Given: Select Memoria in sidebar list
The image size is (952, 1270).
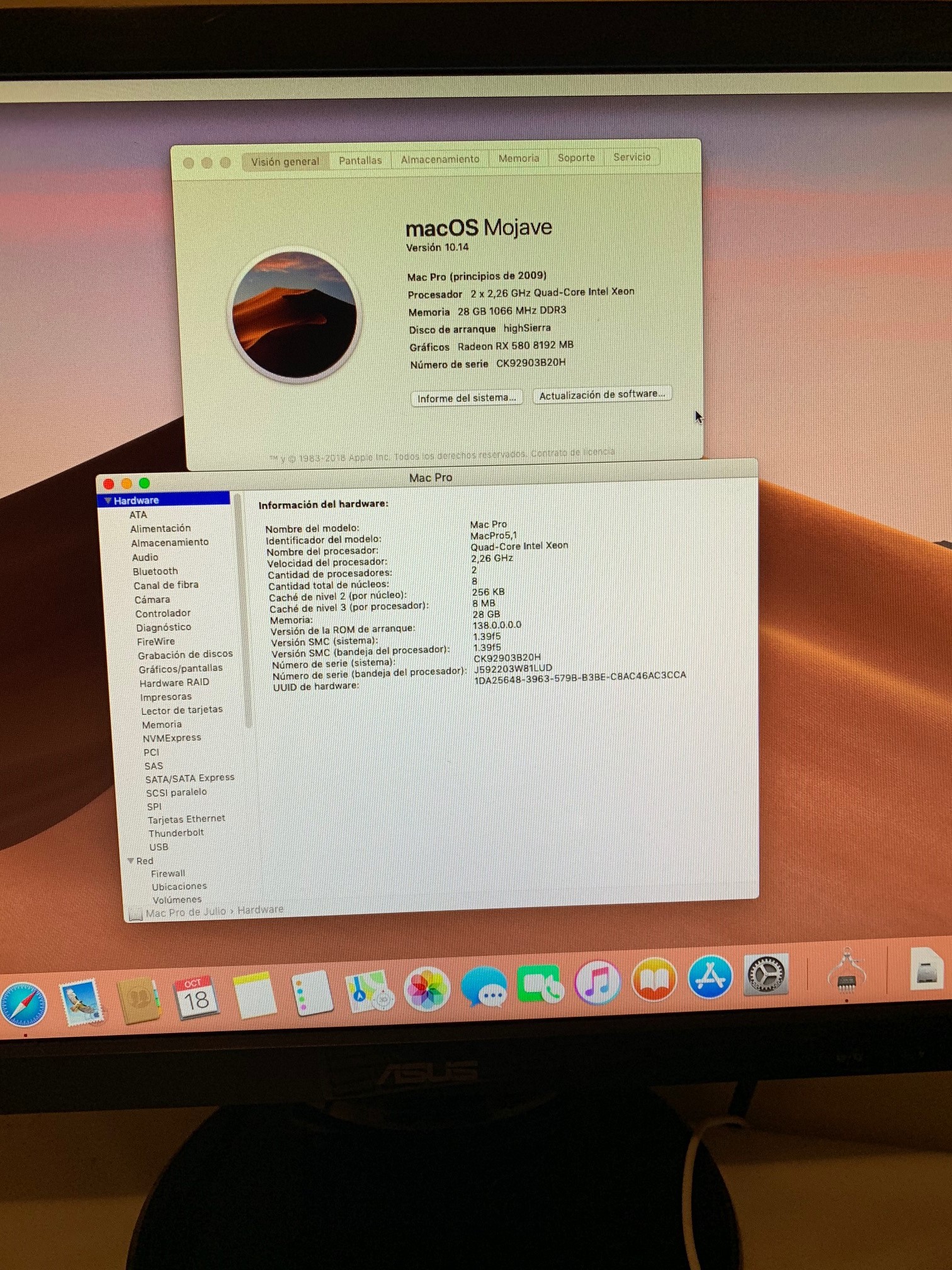Looking at the screenshot, I should [162, 725].
